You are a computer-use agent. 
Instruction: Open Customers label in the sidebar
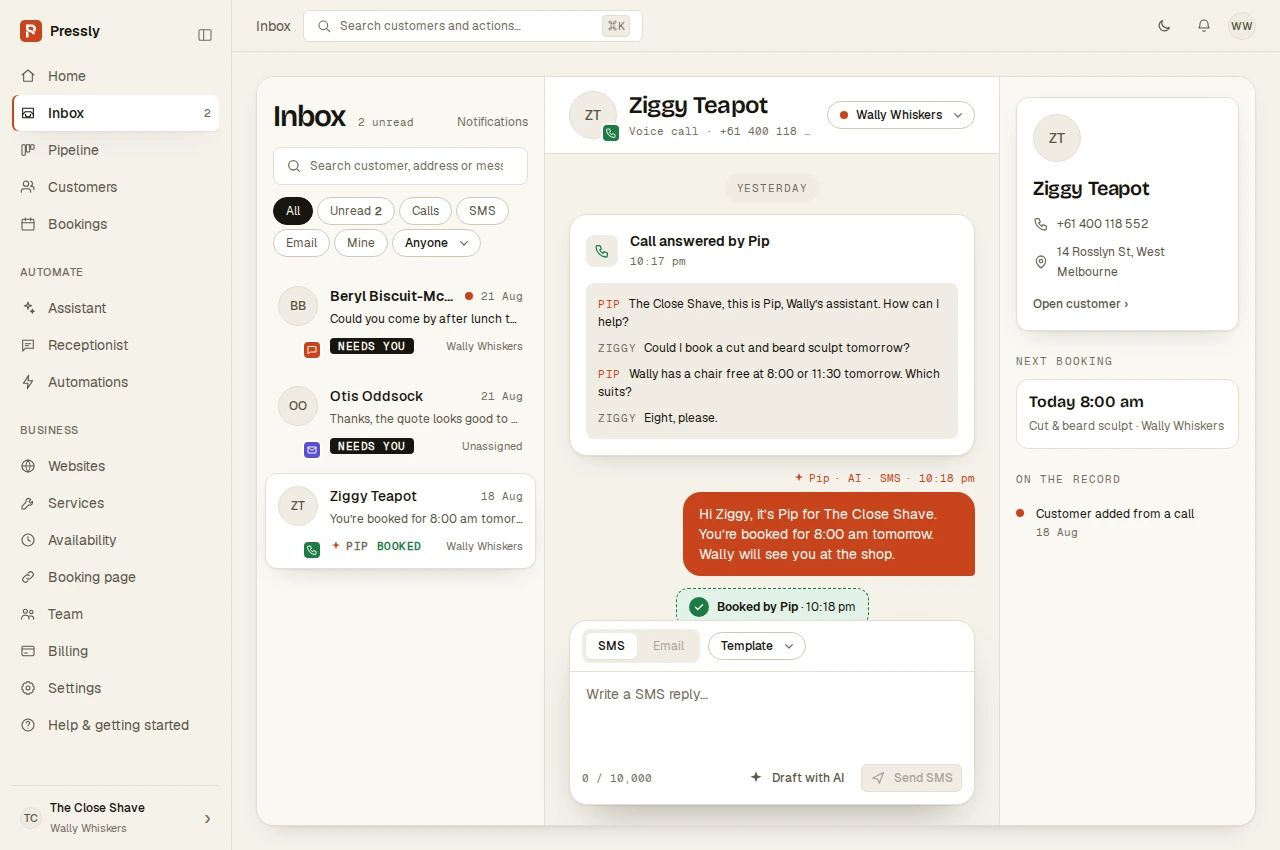(x=82, y=187)
